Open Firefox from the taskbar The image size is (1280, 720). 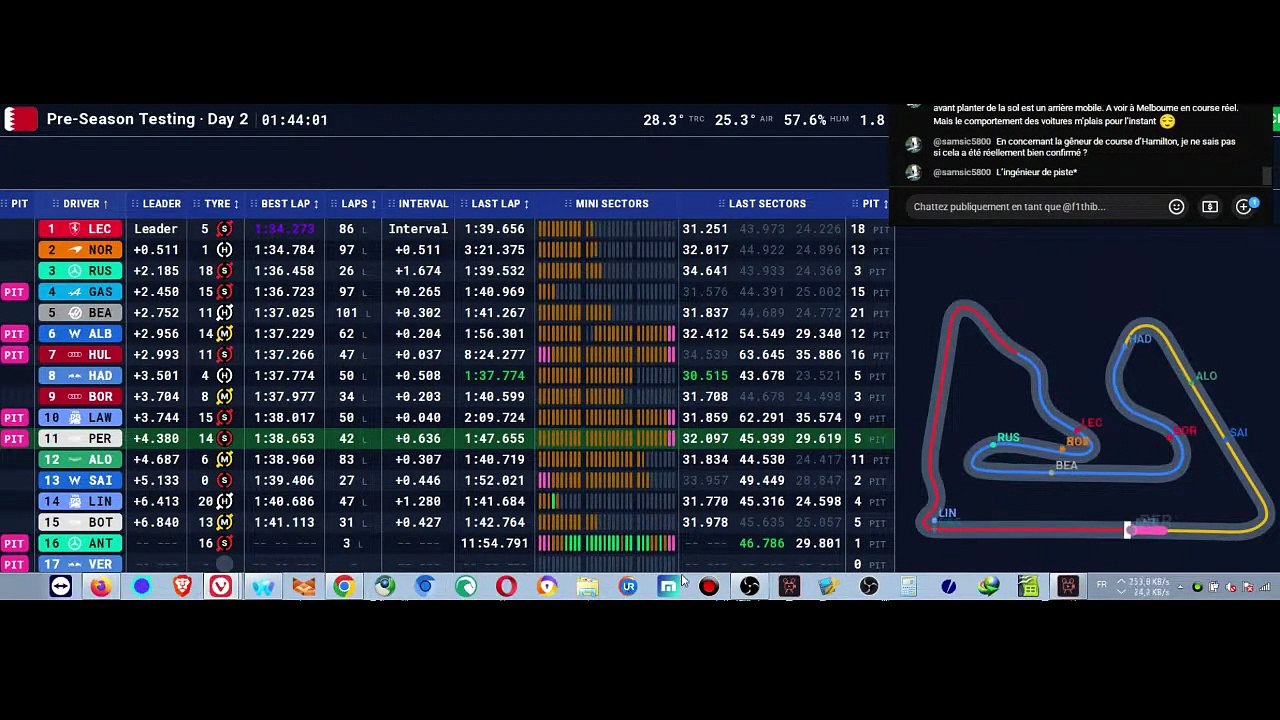click(x=101, y=586)
